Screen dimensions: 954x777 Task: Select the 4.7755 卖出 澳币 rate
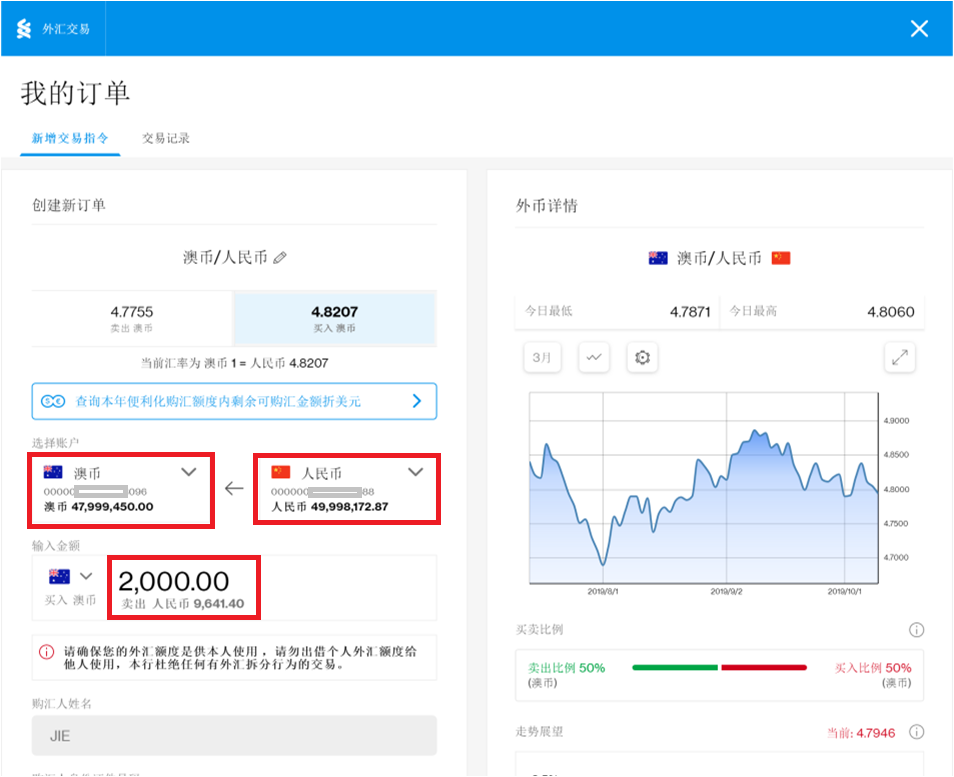pos(131,318)
